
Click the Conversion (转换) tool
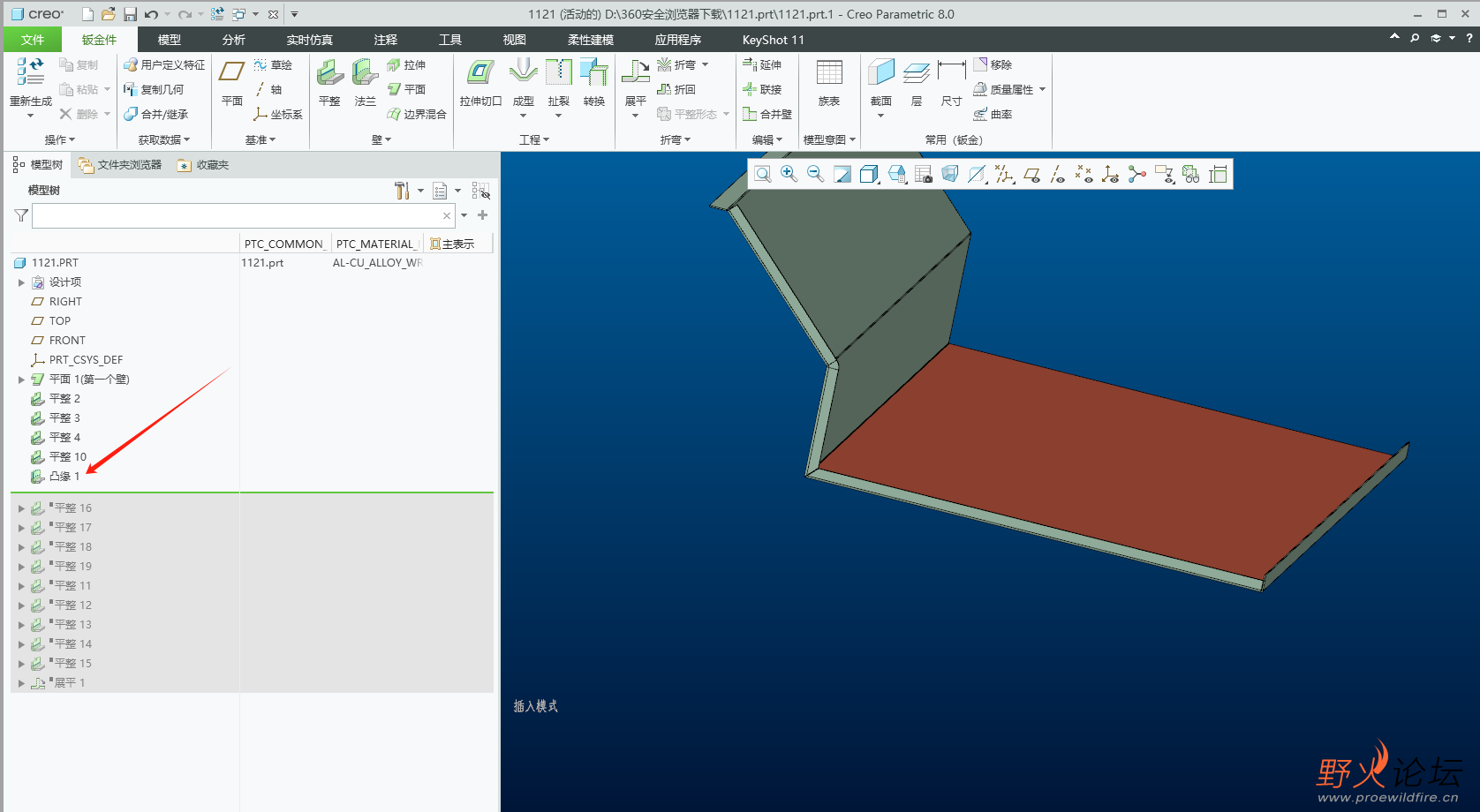(x=594, y=82)
